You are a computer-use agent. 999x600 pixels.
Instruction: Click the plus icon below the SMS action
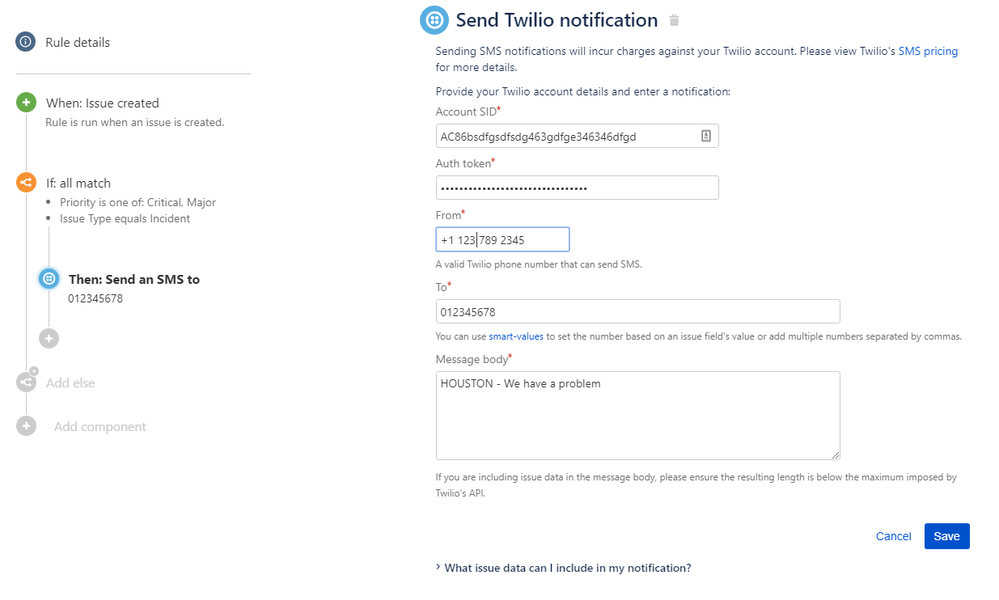point(48,338)
